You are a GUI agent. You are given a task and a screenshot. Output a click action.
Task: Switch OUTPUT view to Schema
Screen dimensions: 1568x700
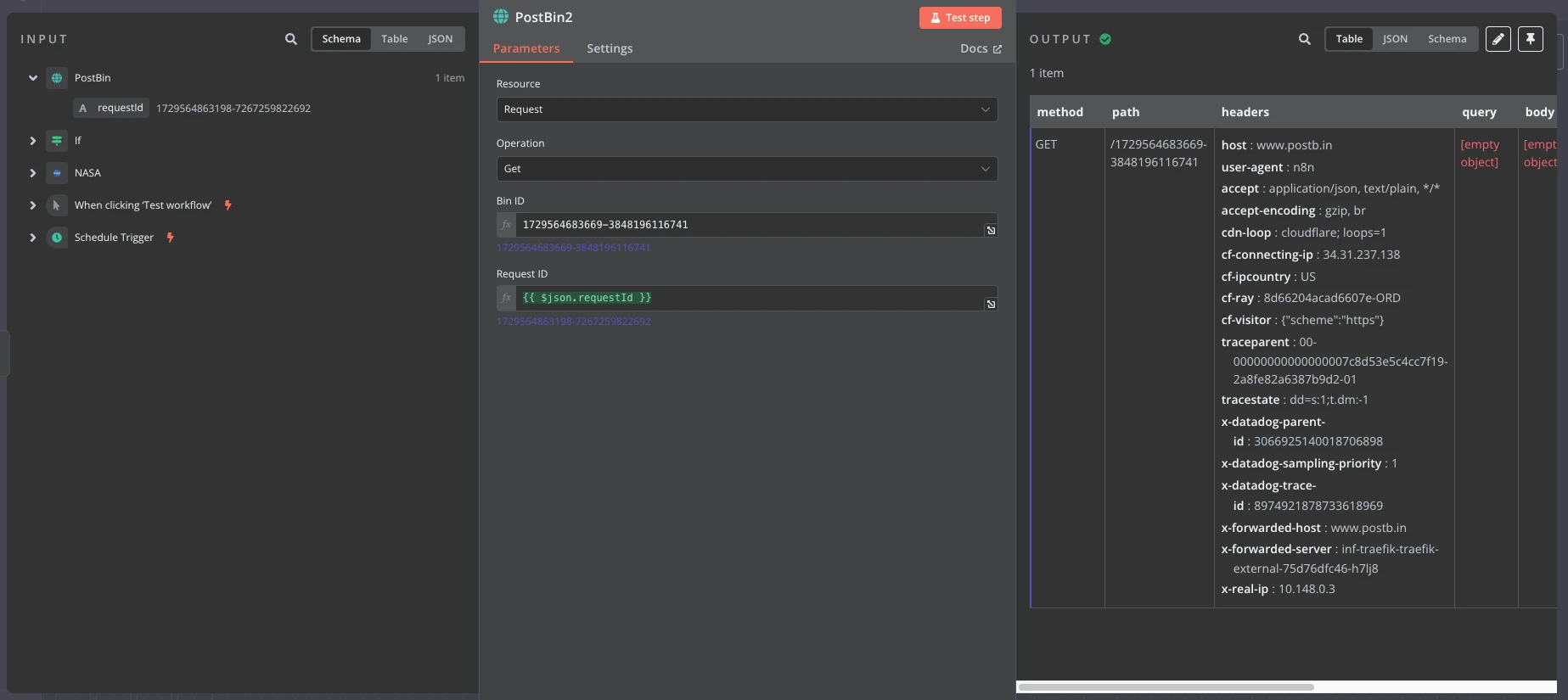1447,39
